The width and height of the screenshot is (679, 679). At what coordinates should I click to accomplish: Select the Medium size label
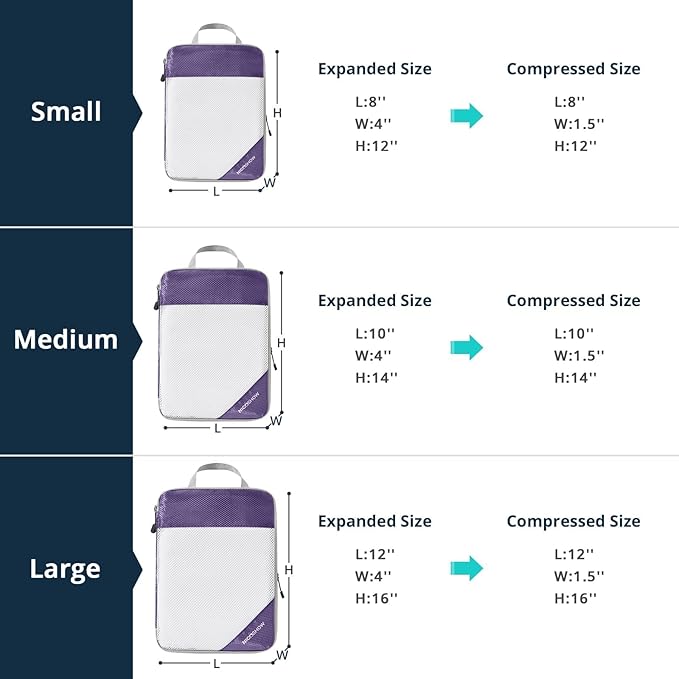coord(66,340)
